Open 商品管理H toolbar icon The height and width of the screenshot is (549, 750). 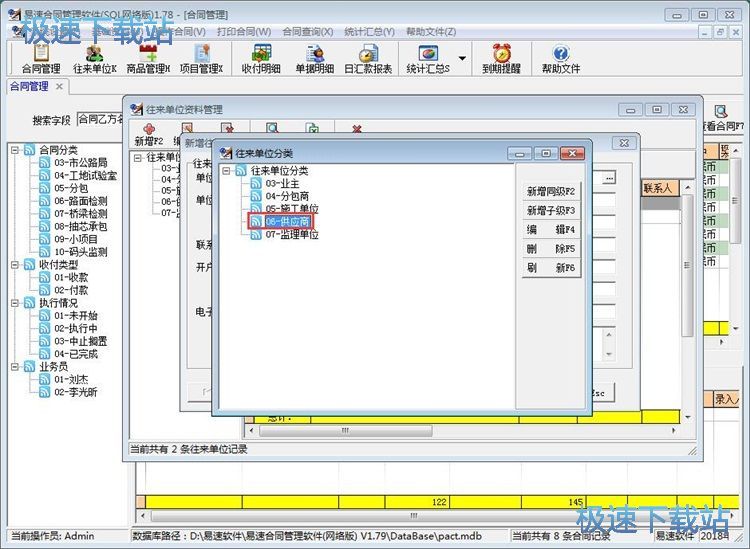tap(148, 58)
